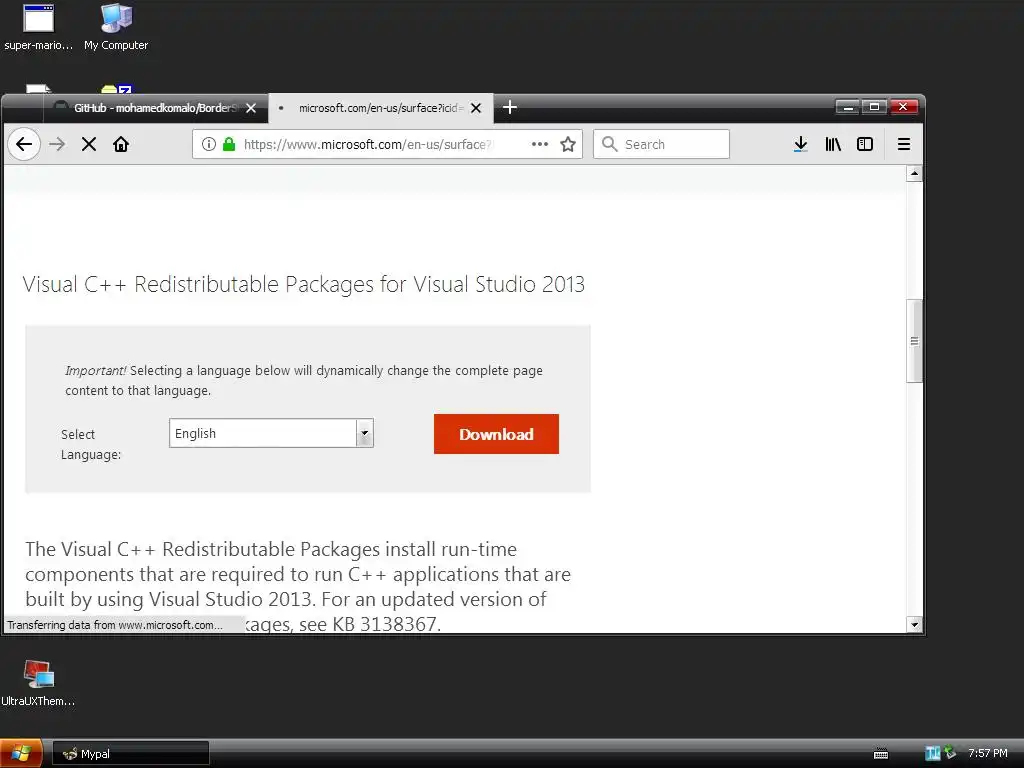Show site information via the info icon

(x=208, y=144)
